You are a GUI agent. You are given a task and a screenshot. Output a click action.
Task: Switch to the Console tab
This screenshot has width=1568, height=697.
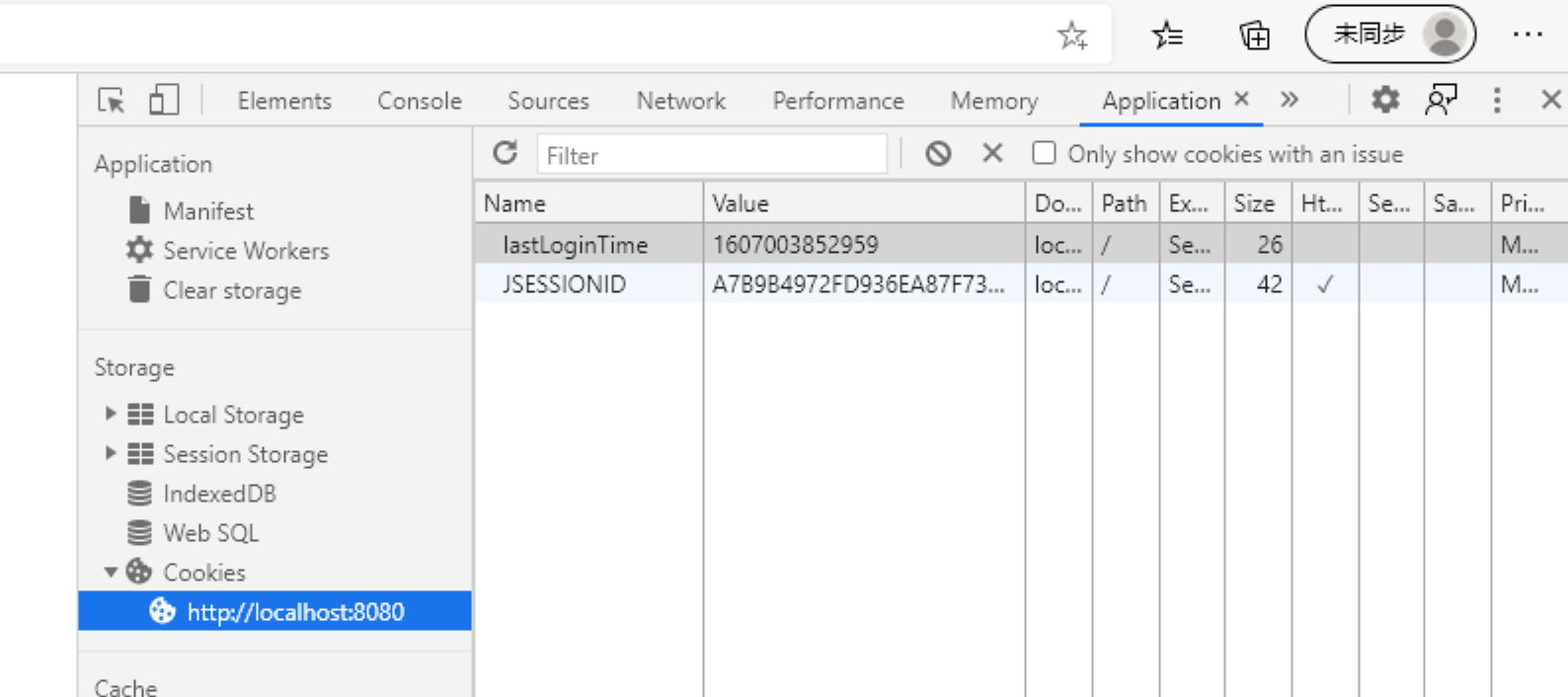(x=419, y=101)
